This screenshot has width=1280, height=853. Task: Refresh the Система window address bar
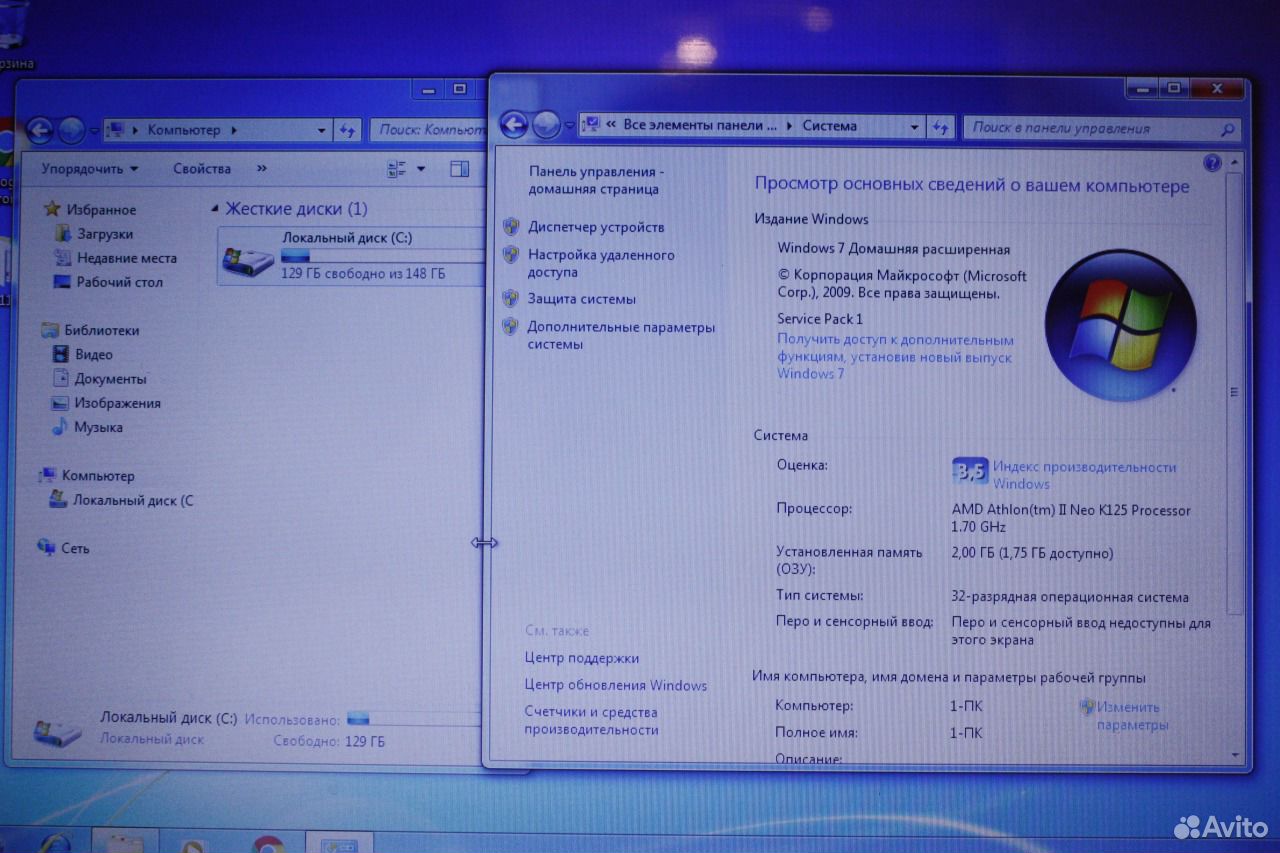[940, 127]
